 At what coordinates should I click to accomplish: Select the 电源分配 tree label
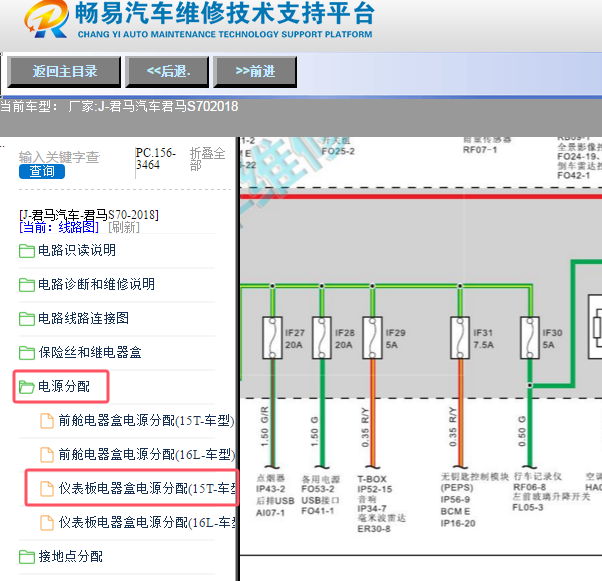point(64,386)
